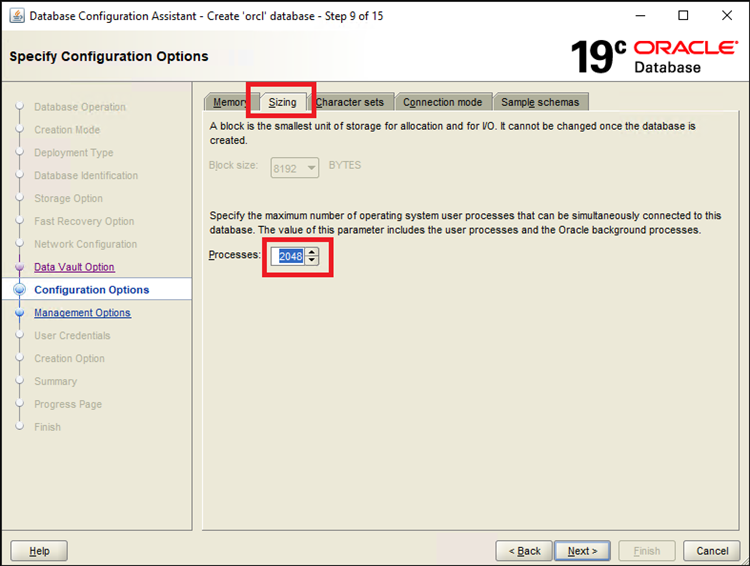
Task: Click the 'Creation Mode' step text
Action: coord(67,130)
